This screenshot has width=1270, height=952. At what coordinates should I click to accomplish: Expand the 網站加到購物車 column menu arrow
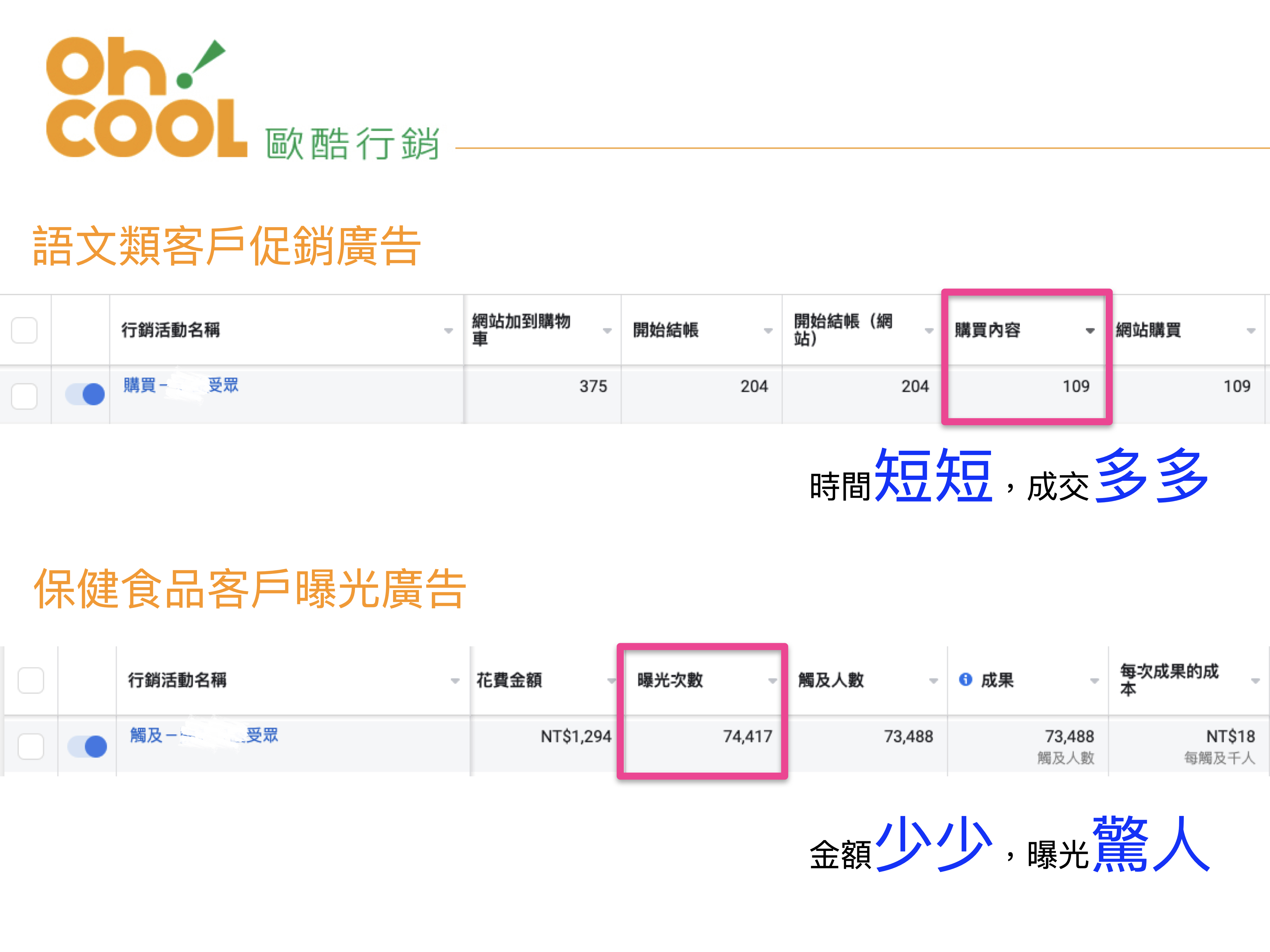(x=607, y=331)
